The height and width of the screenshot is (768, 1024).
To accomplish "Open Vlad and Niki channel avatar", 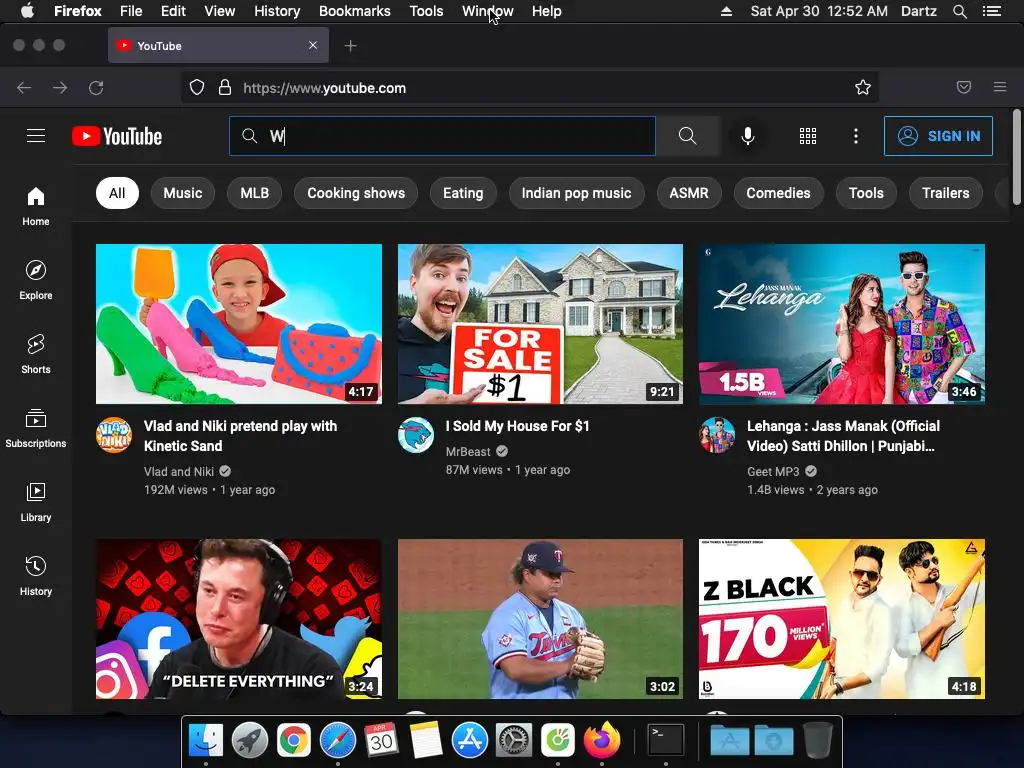I will click(114, 435).
